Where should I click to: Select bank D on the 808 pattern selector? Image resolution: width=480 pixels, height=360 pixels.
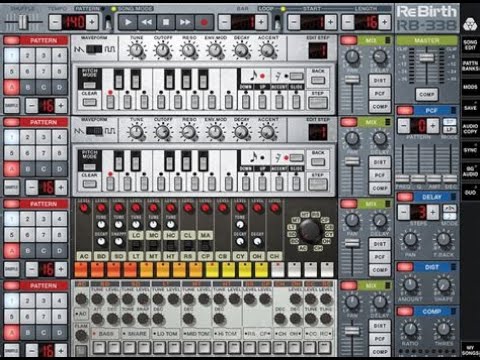coord(60,251)
